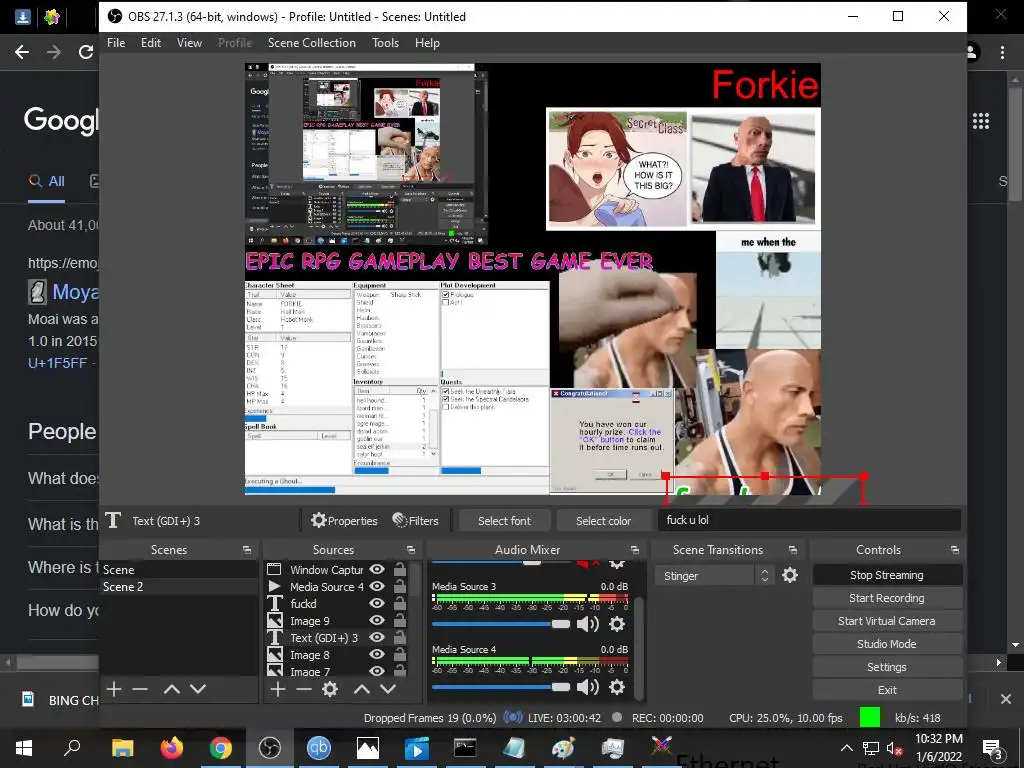Remove selected source with minus icon
1024x768 pixels.
pyautogui.click(x=303, y=689)
